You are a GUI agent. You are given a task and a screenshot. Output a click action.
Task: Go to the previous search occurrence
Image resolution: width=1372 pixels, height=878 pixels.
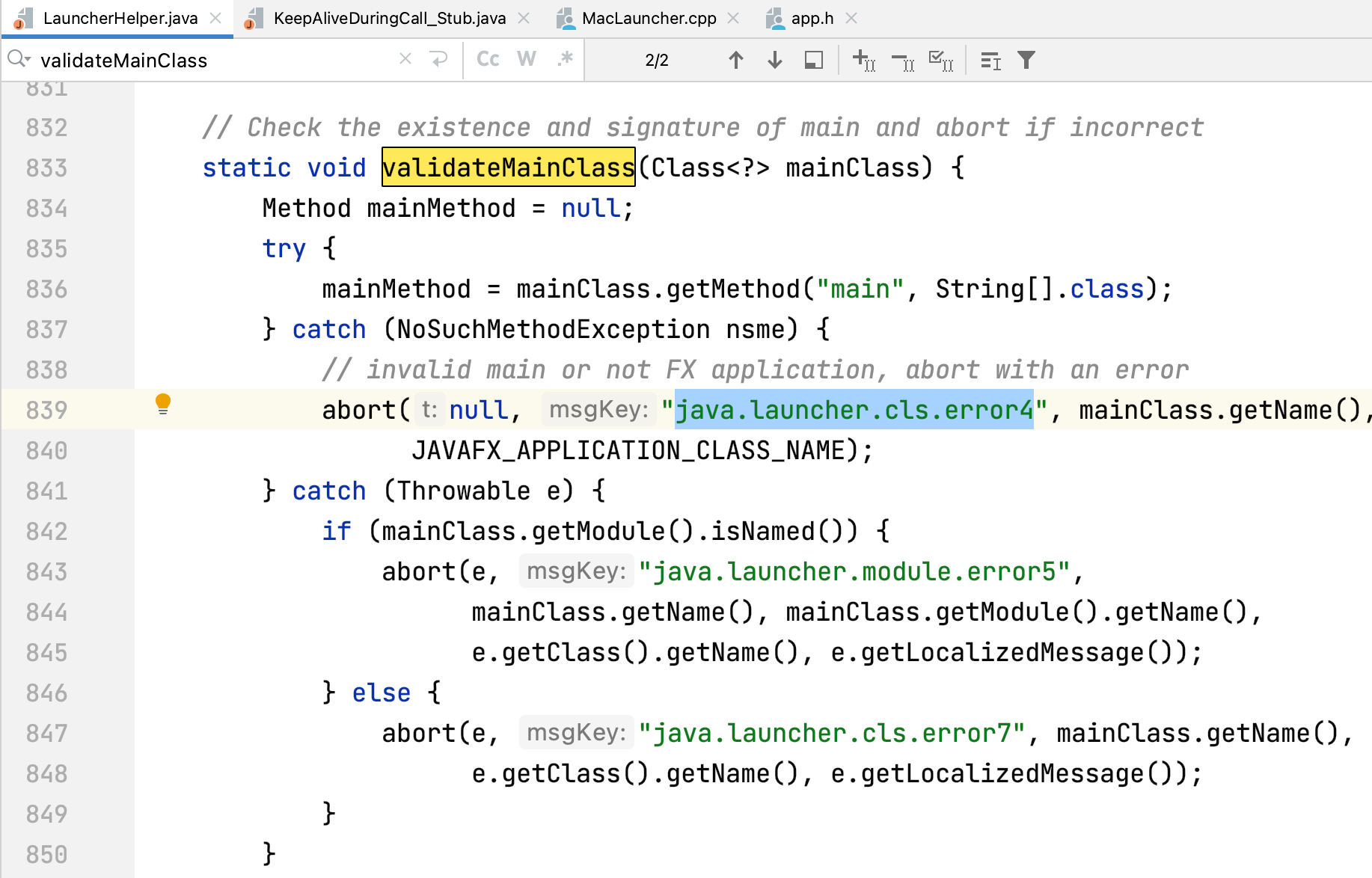pyautogui.click(x=736, y=60)
